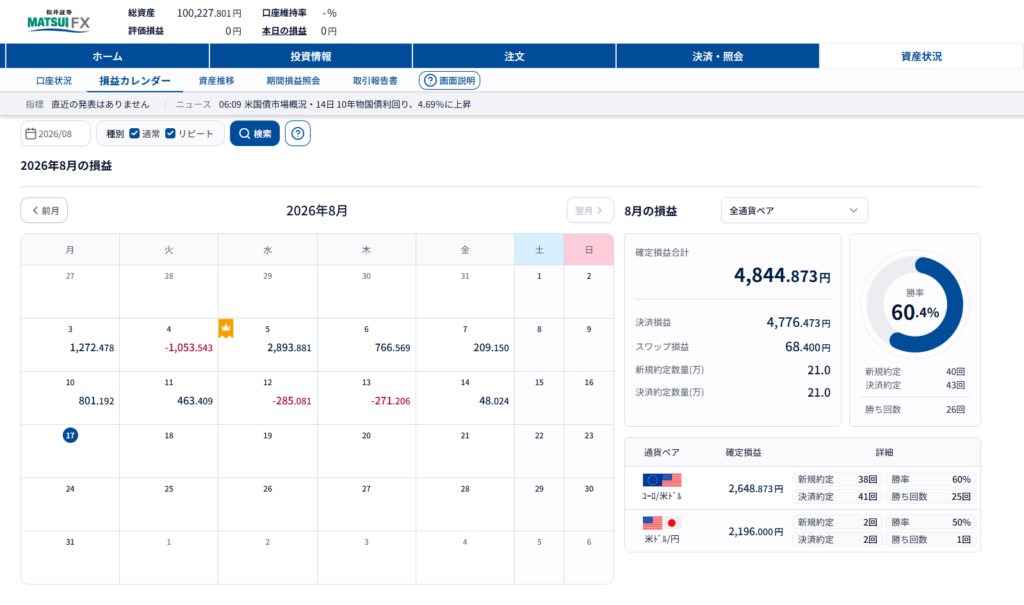
Task: Click calendar day 31 in last row
Action: click(70, 542)
